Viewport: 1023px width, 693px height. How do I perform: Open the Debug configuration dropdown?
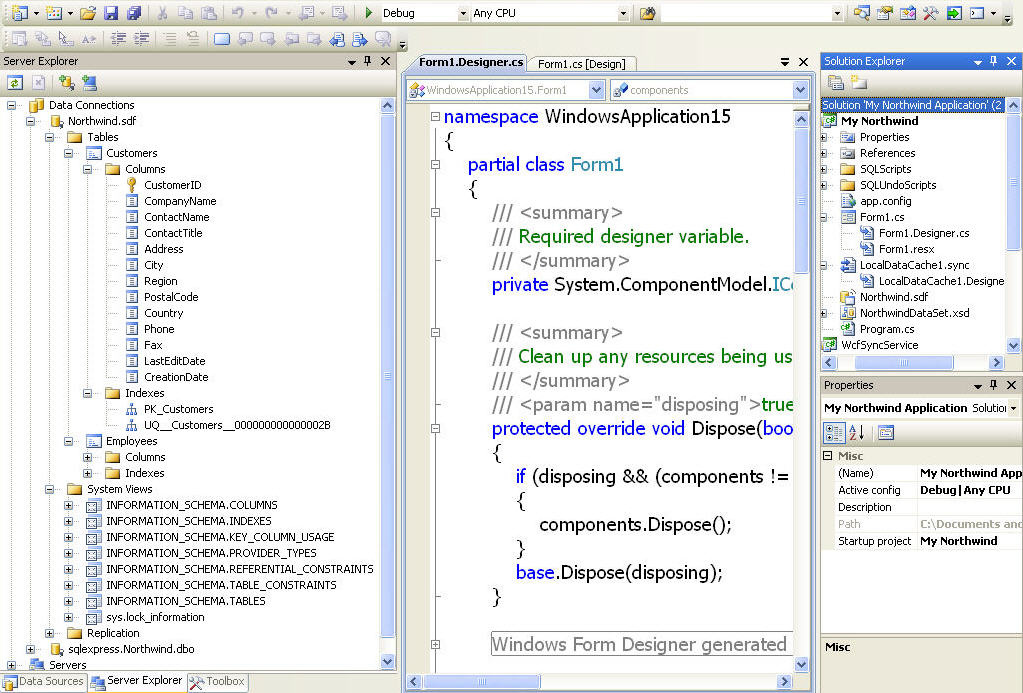(463, 14)
